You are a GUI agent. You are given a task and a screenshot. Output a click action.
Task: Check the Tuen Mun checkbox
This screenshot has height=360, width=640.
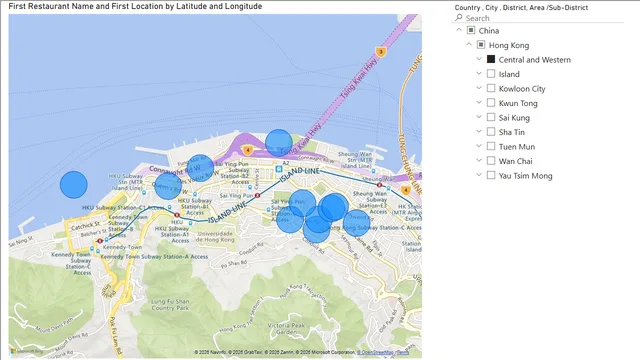[491, 146]
